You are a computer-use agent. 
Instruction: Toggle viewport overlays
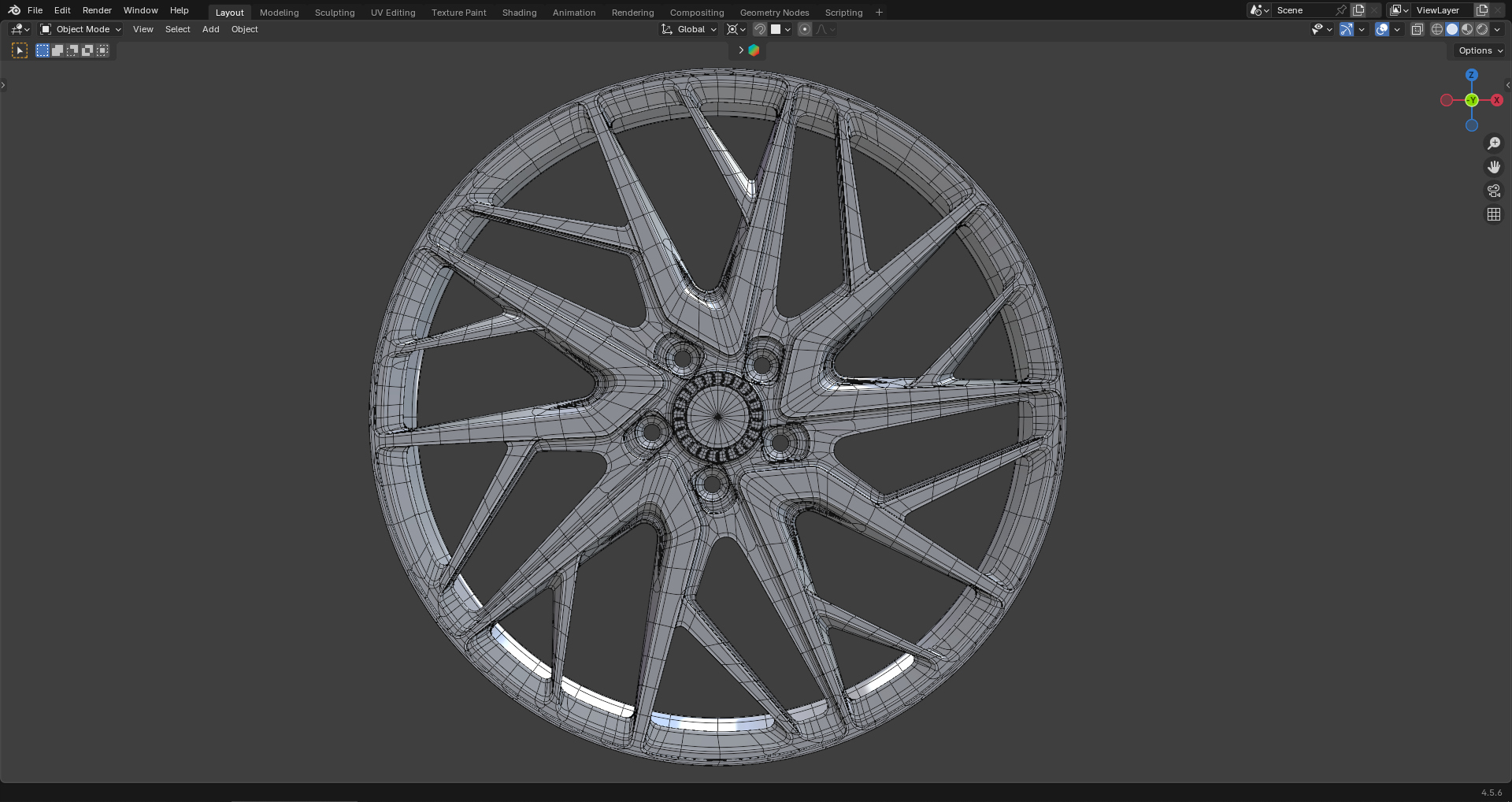(x=1382, y=29)
